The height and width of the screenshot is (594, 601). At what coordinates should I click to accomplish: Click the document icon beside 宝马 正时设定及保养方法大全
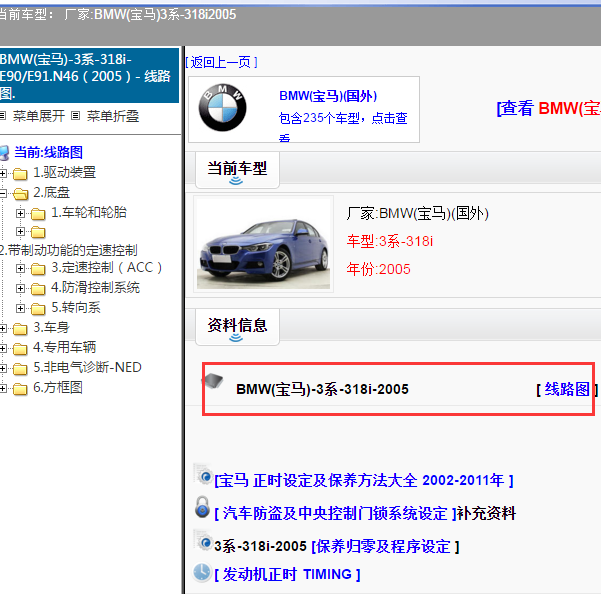click(x=204, y=477)
